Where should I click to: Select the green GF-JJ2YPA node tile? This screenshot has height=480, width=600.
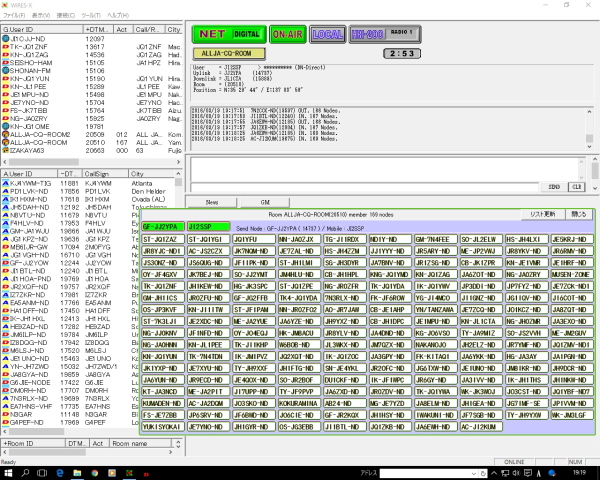pyautogui.click(x=163, y=227)
